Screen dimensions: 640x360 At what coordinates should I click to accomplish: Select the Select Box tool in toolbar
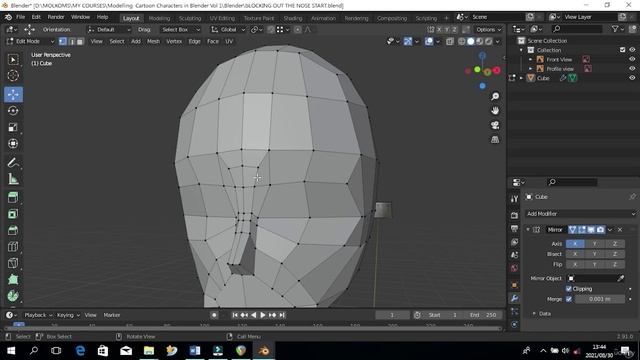[x=13, y=60]
